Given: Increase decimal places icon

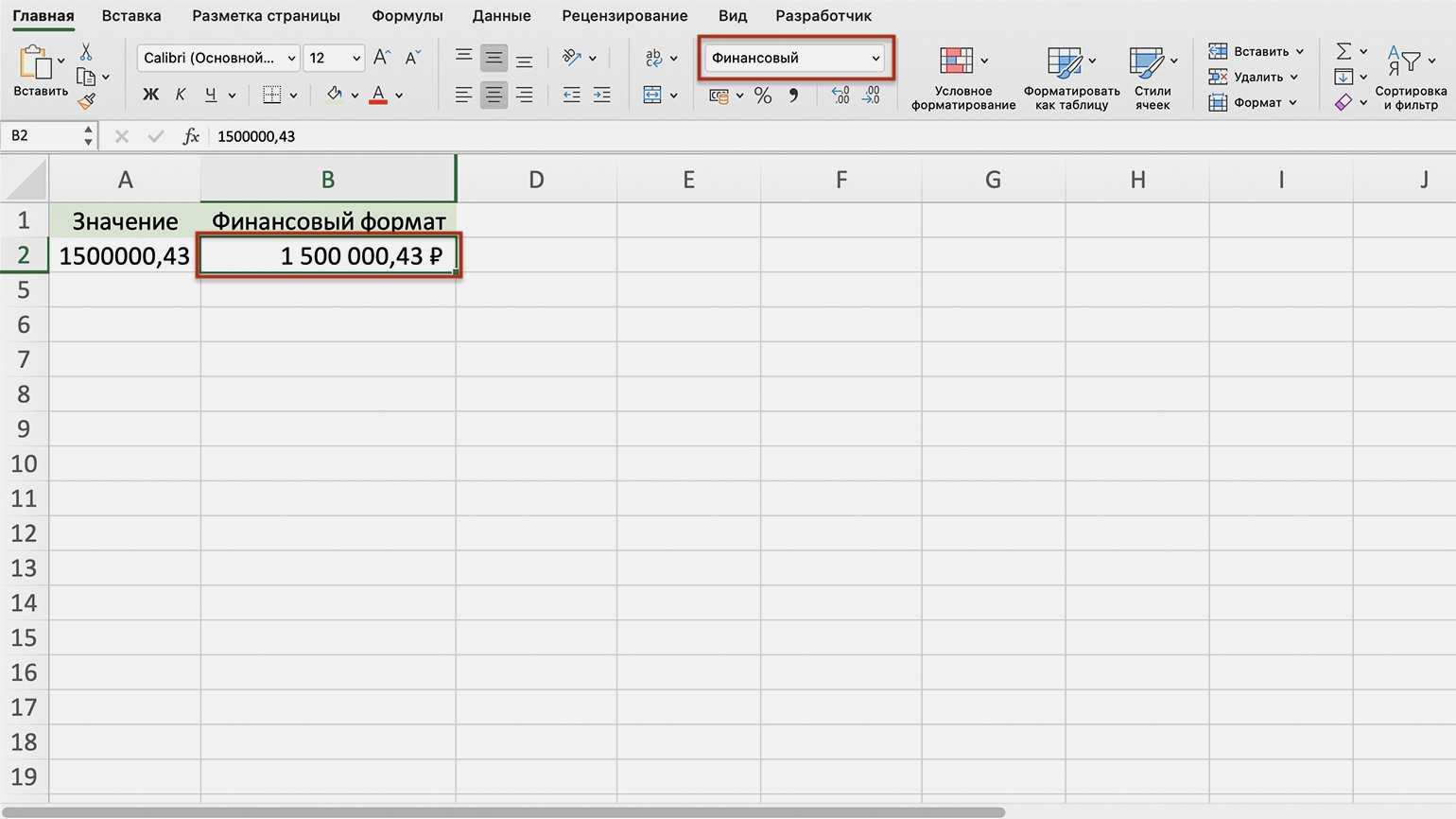Looking at the screenshot, I should 840,96.
